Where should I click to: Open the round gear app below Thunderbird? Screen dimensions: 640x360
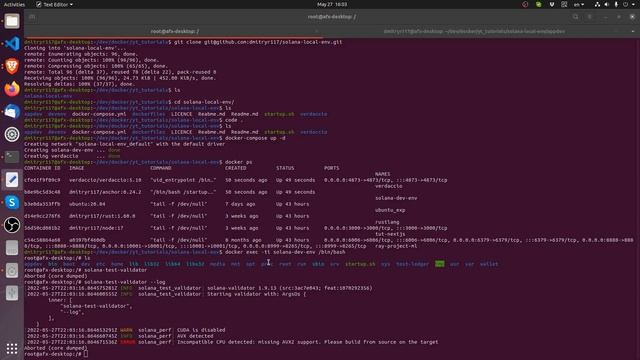coord(12,134)
